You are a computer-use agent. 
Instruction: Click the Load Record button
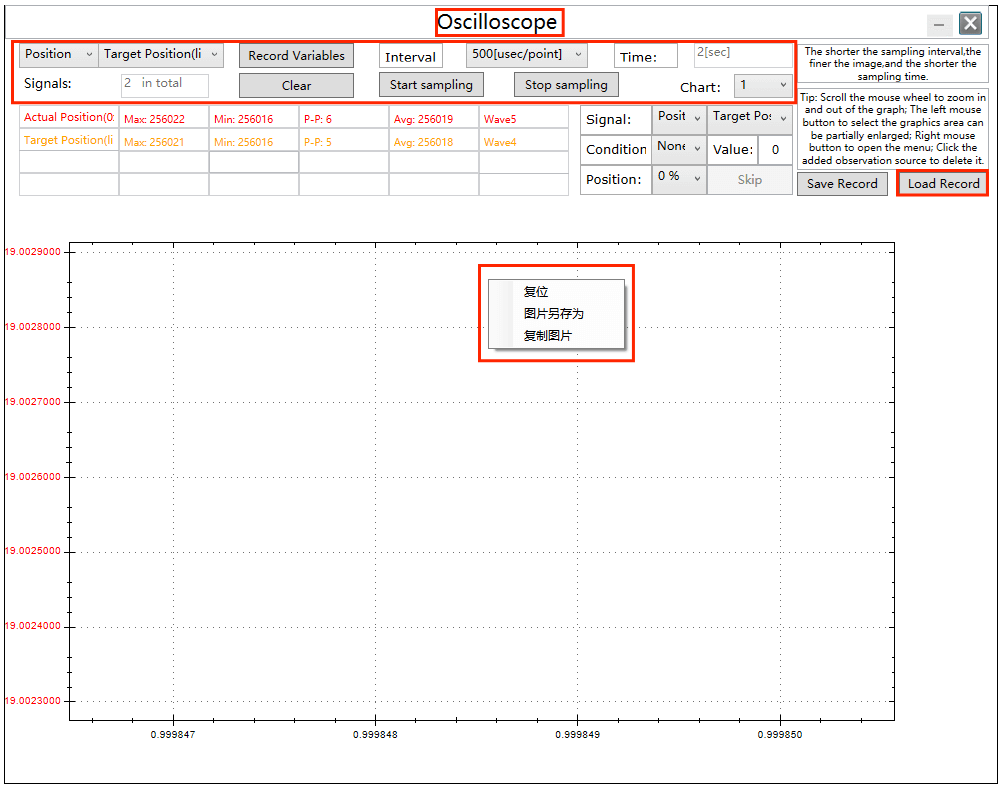(x=943, y=184)
